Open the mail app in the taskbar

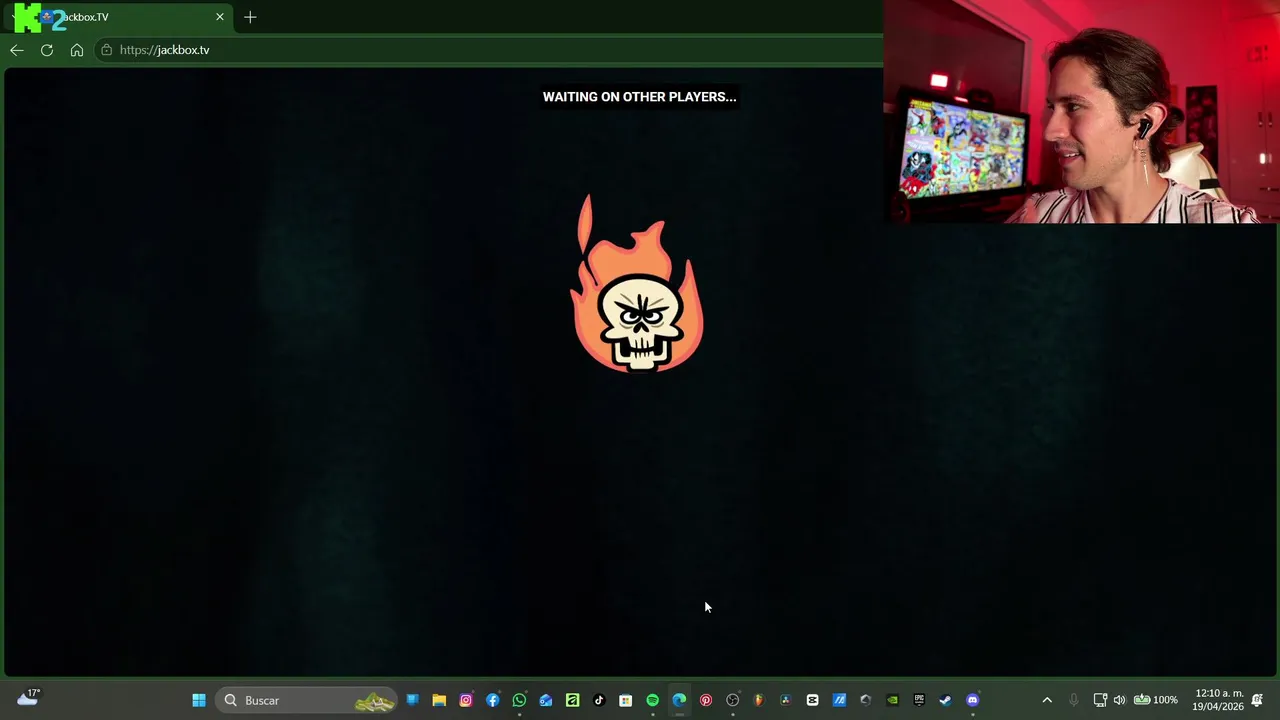tap(546, 700)
